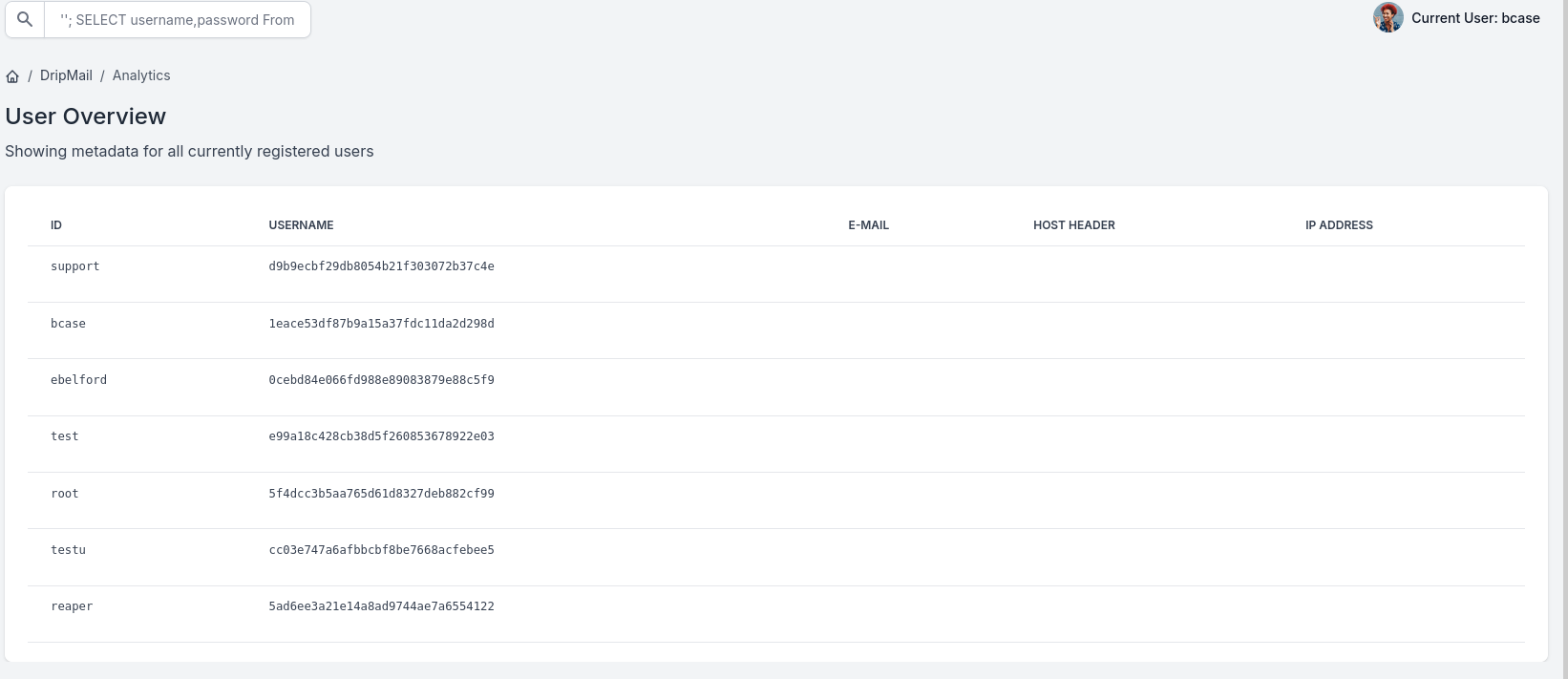The width and height of the screenshot is (1568, 679).
Task: Click the USERNAME column header
Action: pos(301,225)
